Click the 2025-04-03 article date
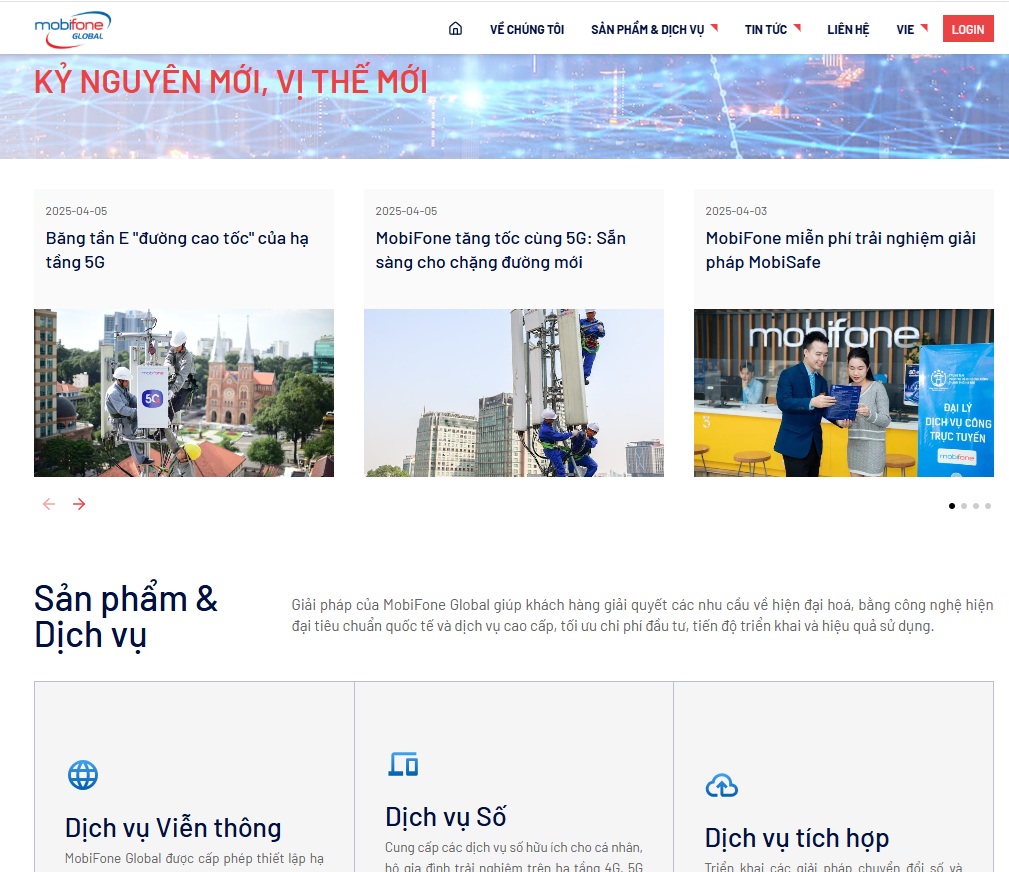The width and height of the screenshot is (1009, 872). 736,211
